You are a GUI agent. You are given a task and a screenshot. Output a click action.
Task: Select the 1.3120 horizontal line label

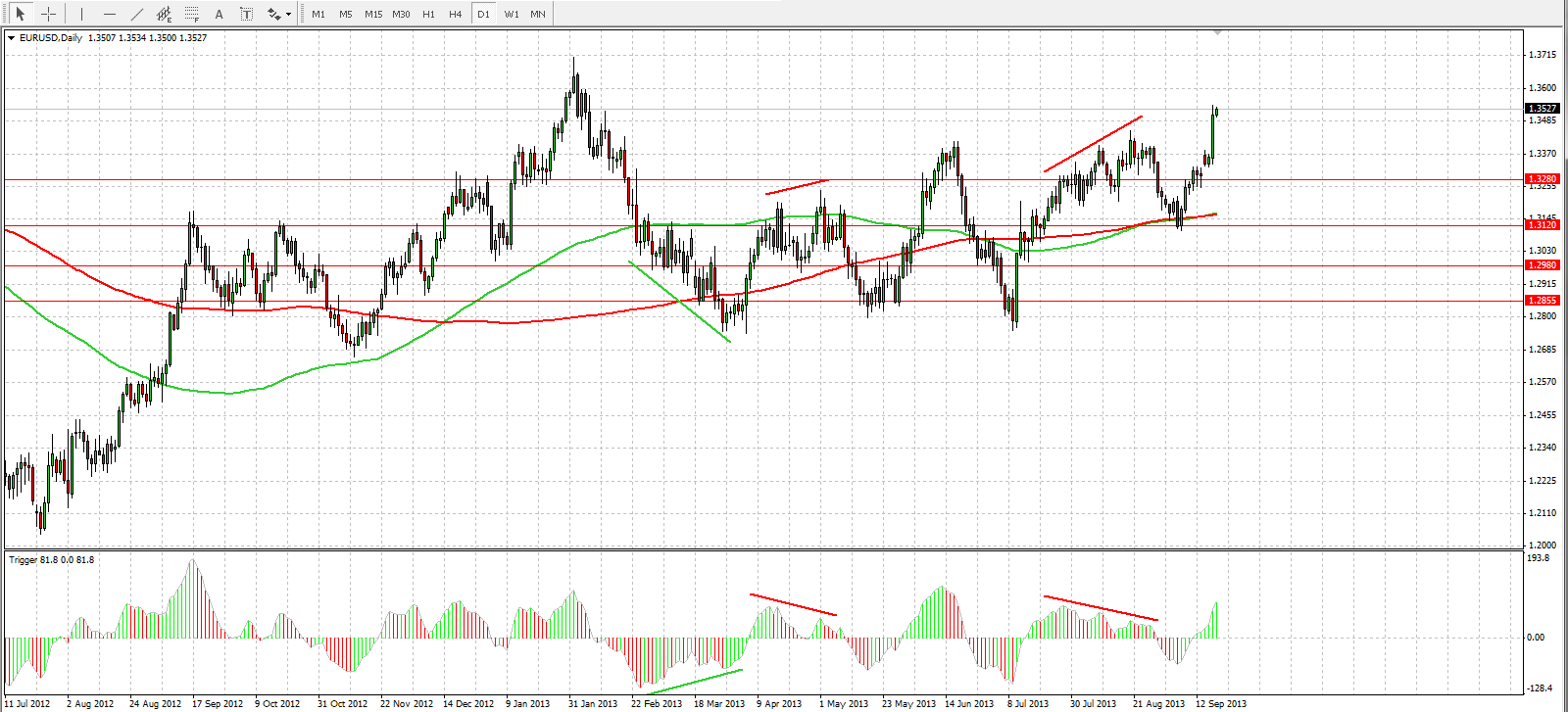(1542, 225)
